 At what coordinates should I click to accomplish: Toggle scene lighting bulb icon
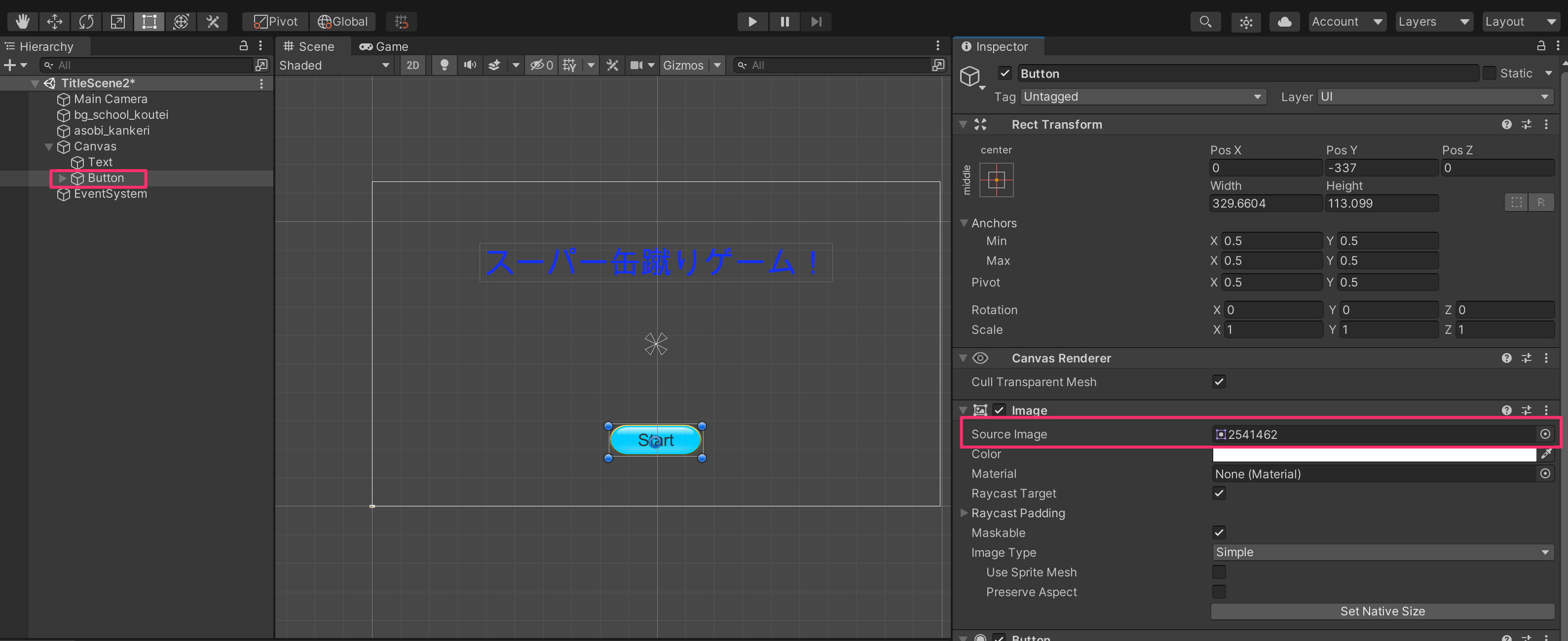[445, 65]
